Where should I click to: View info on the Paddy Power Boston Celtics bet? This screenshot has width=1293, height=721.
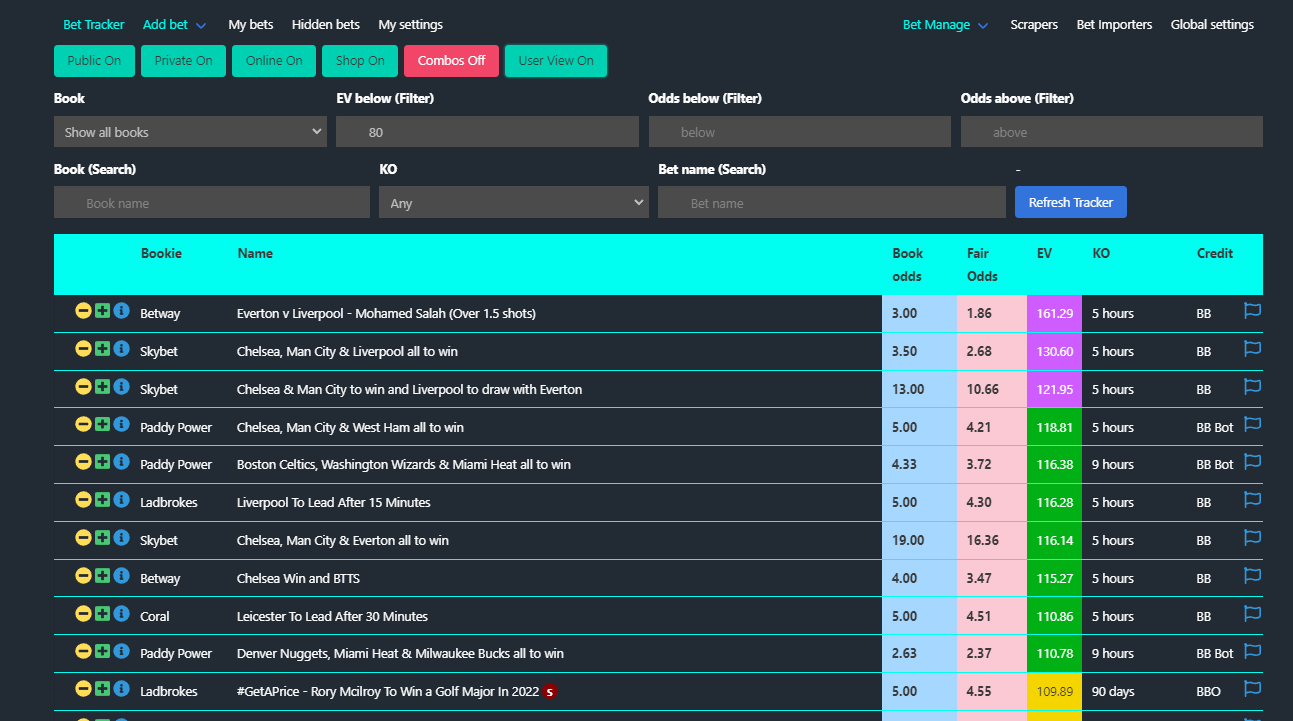coord(121,462)
